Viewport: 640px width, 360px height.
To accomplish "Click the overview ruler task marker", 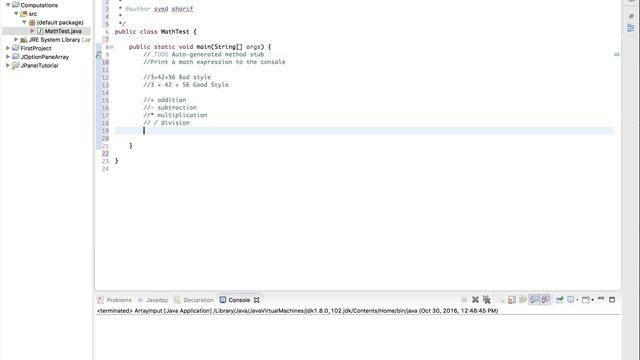I will [617, 54].
